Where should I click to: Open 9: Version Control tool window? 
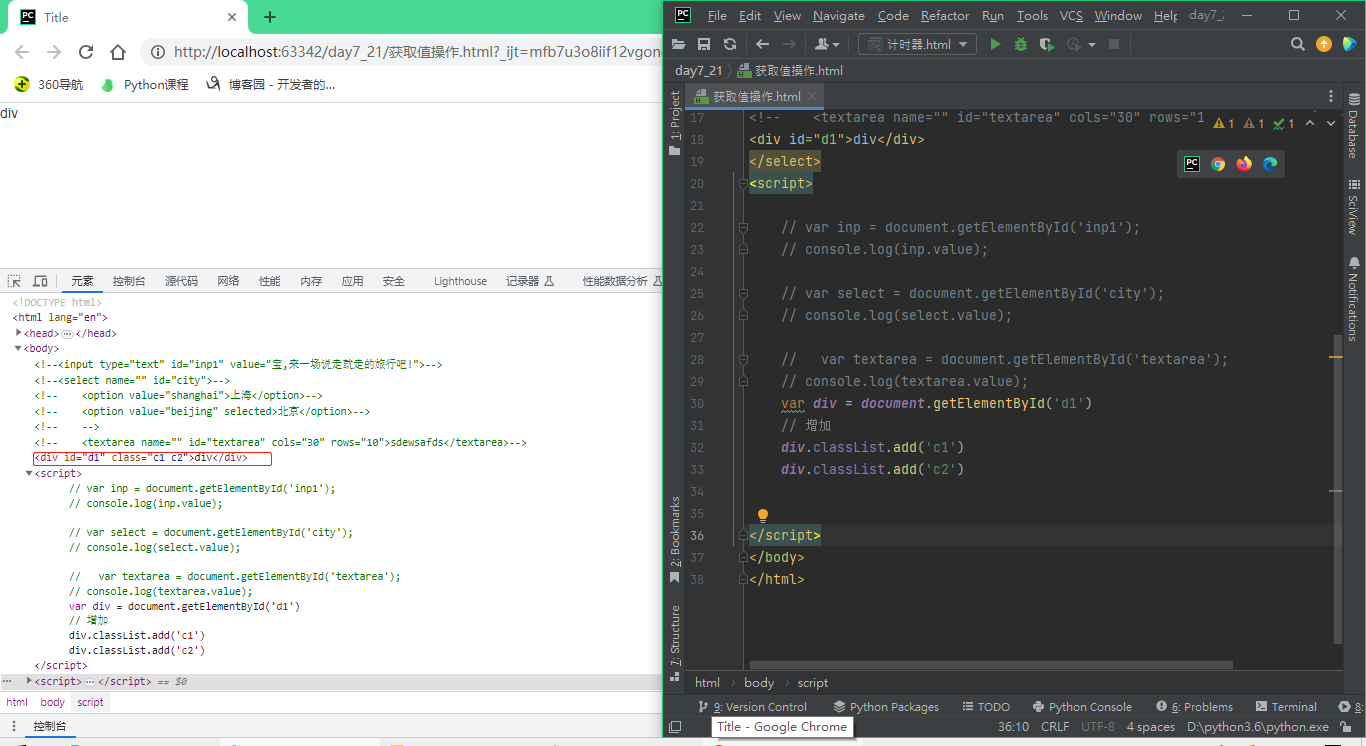[752, 707]
